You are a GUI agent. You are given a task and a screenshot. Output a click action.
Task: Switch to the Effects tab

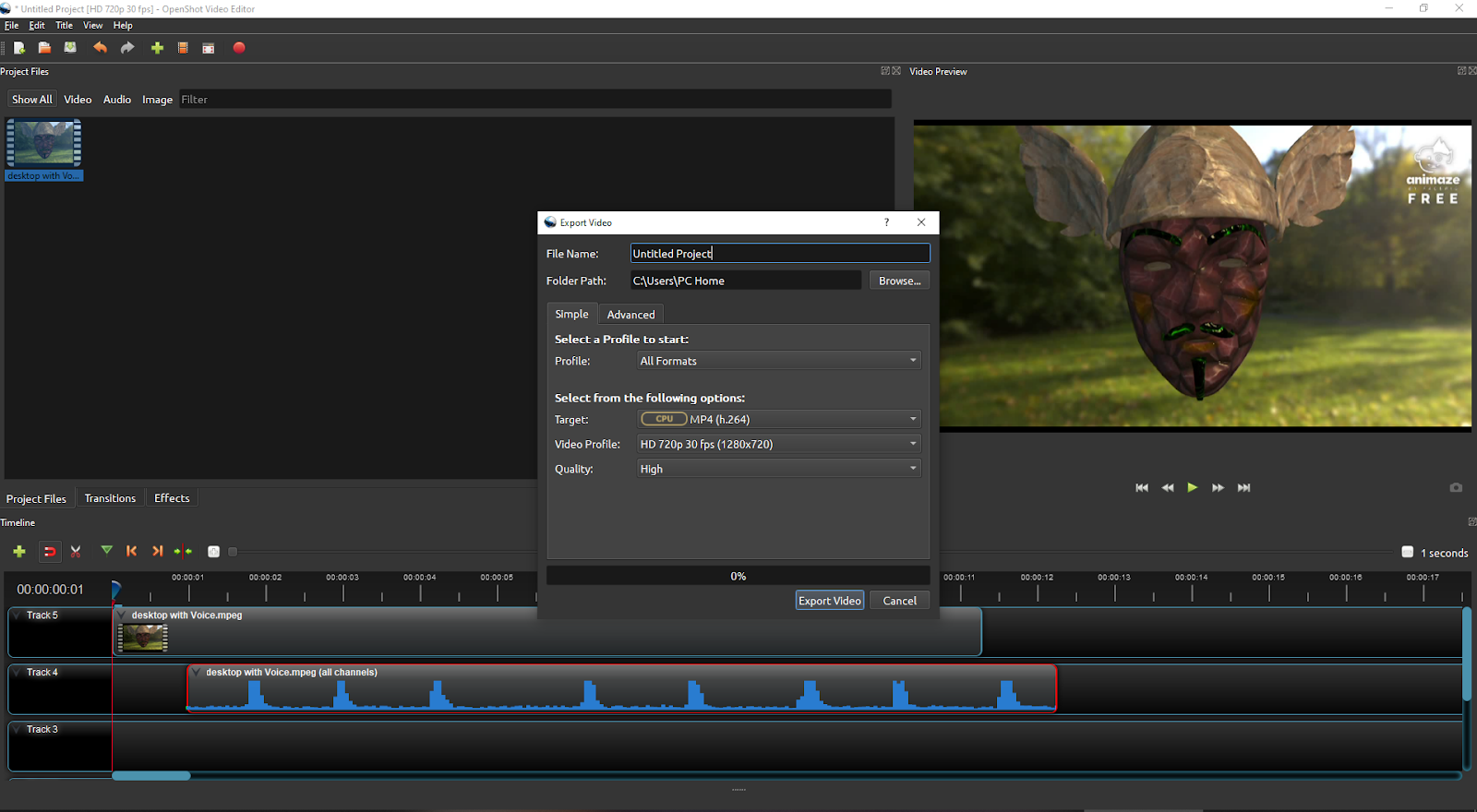tap(172, 498)
